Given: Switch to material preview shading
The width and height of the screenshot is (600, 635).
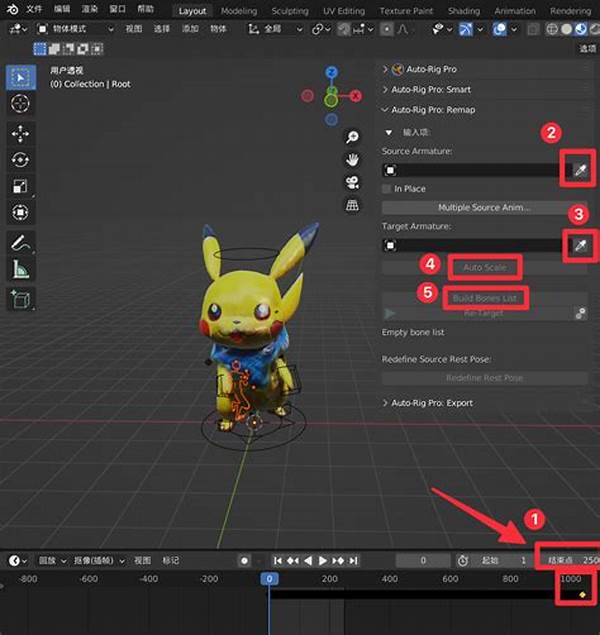Looking at the screenshot, I should pos(581,29).
